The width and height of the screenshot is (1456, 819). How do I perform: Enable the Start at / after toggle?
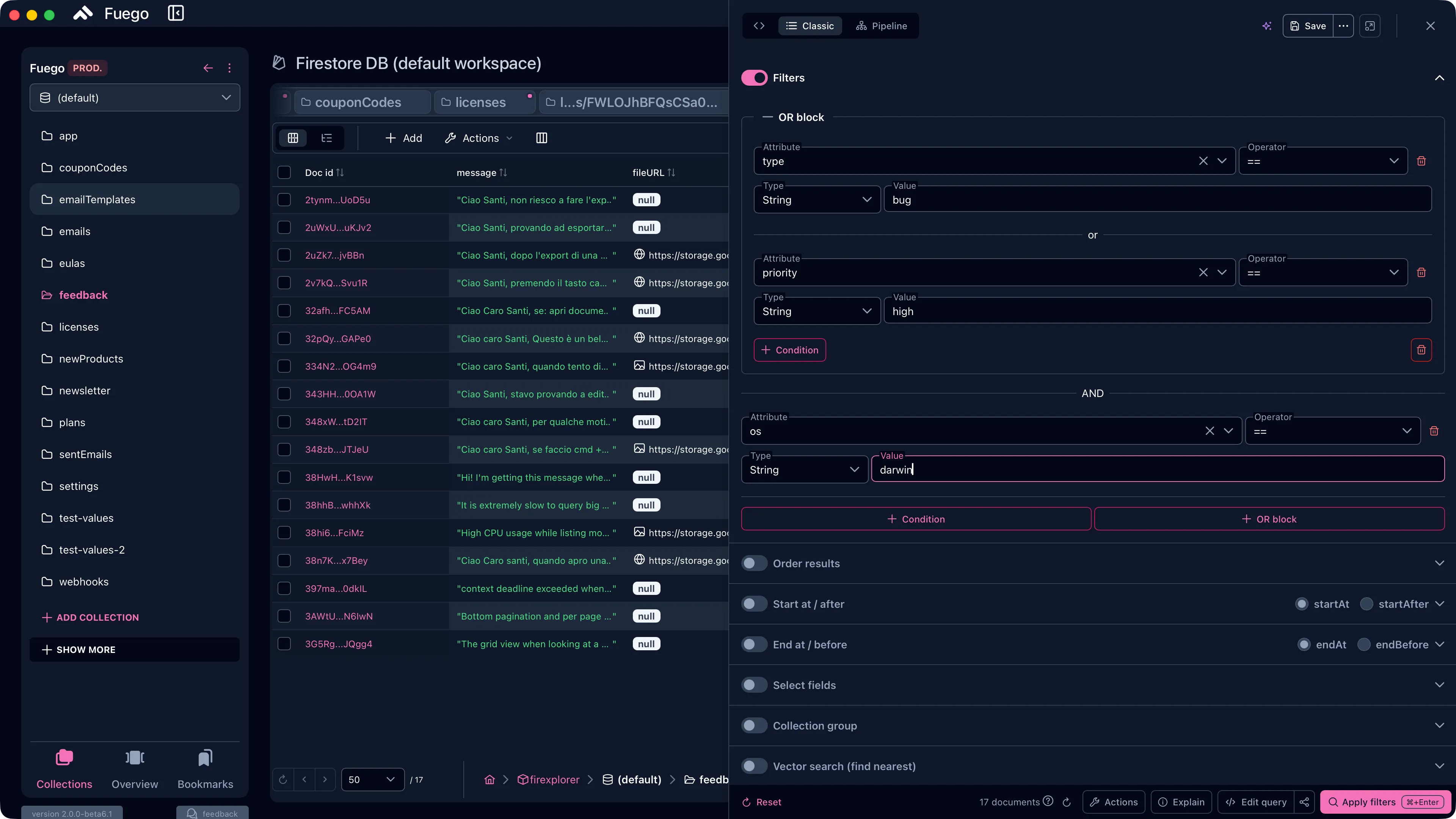tap(755, 604)
